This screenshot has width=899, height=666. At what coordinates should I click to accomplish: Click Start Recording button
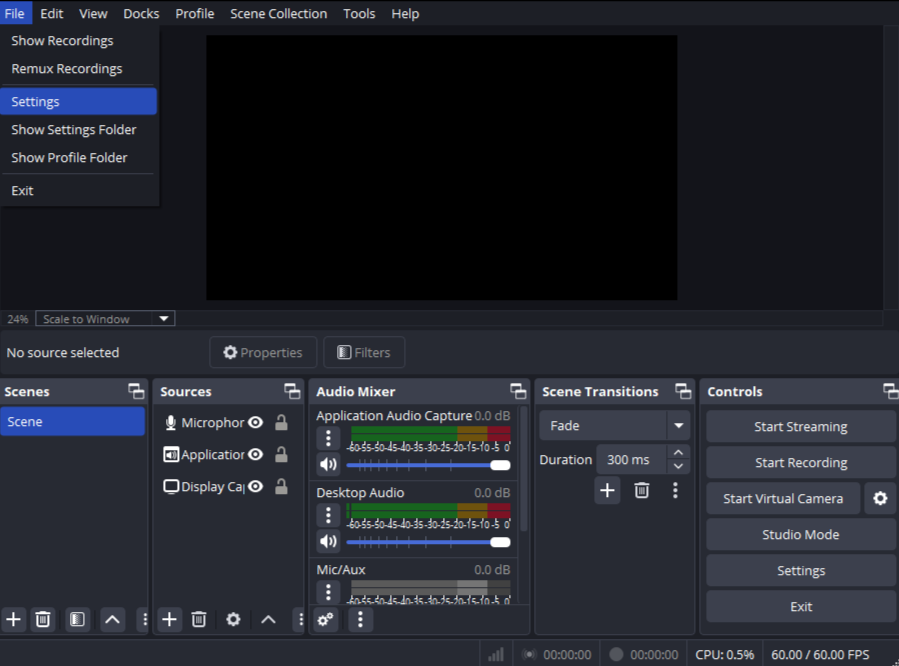click(800, 463)
